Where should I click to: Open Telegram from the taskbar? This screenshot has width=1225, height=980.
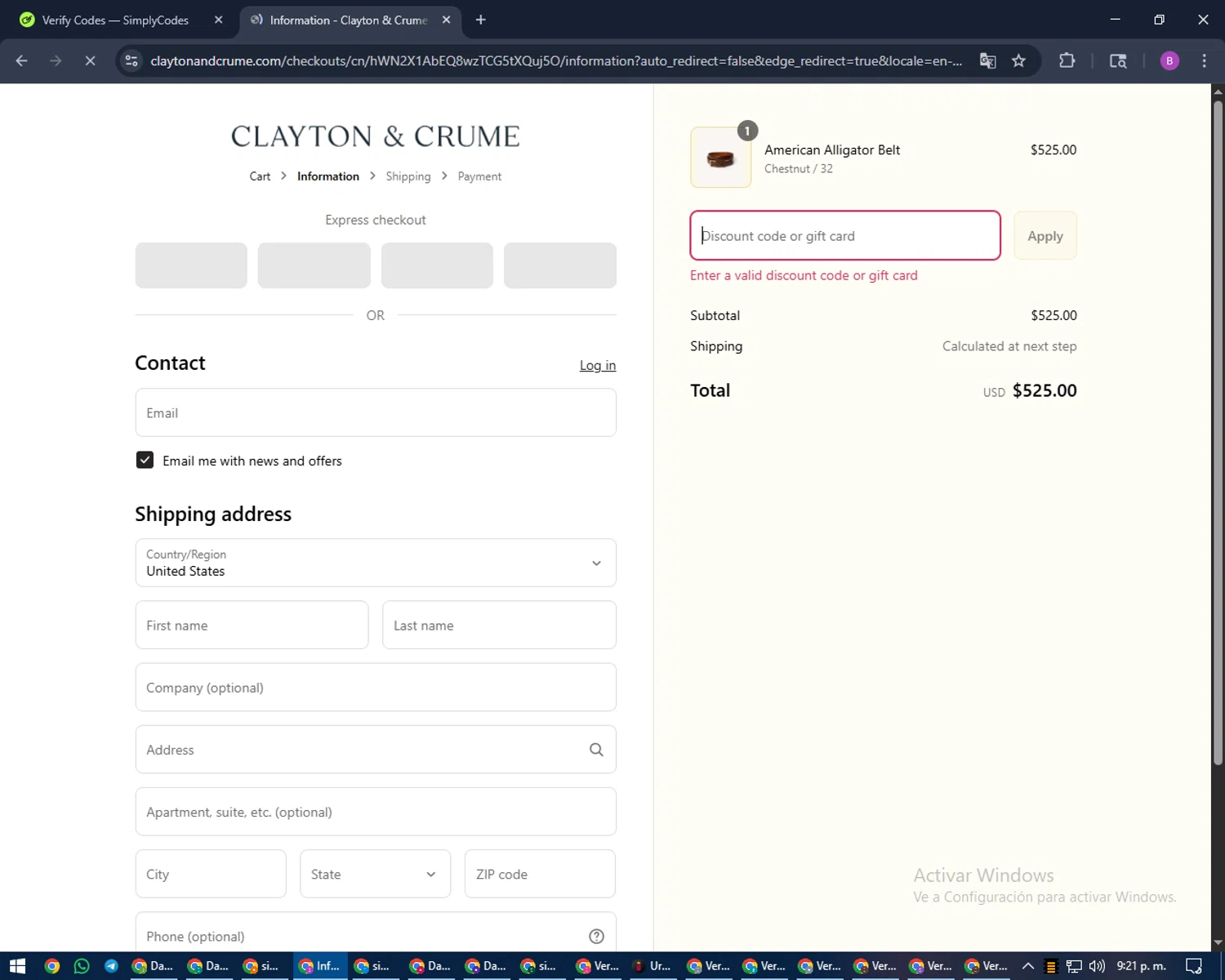pyautogui.click(x=111, y=966)
